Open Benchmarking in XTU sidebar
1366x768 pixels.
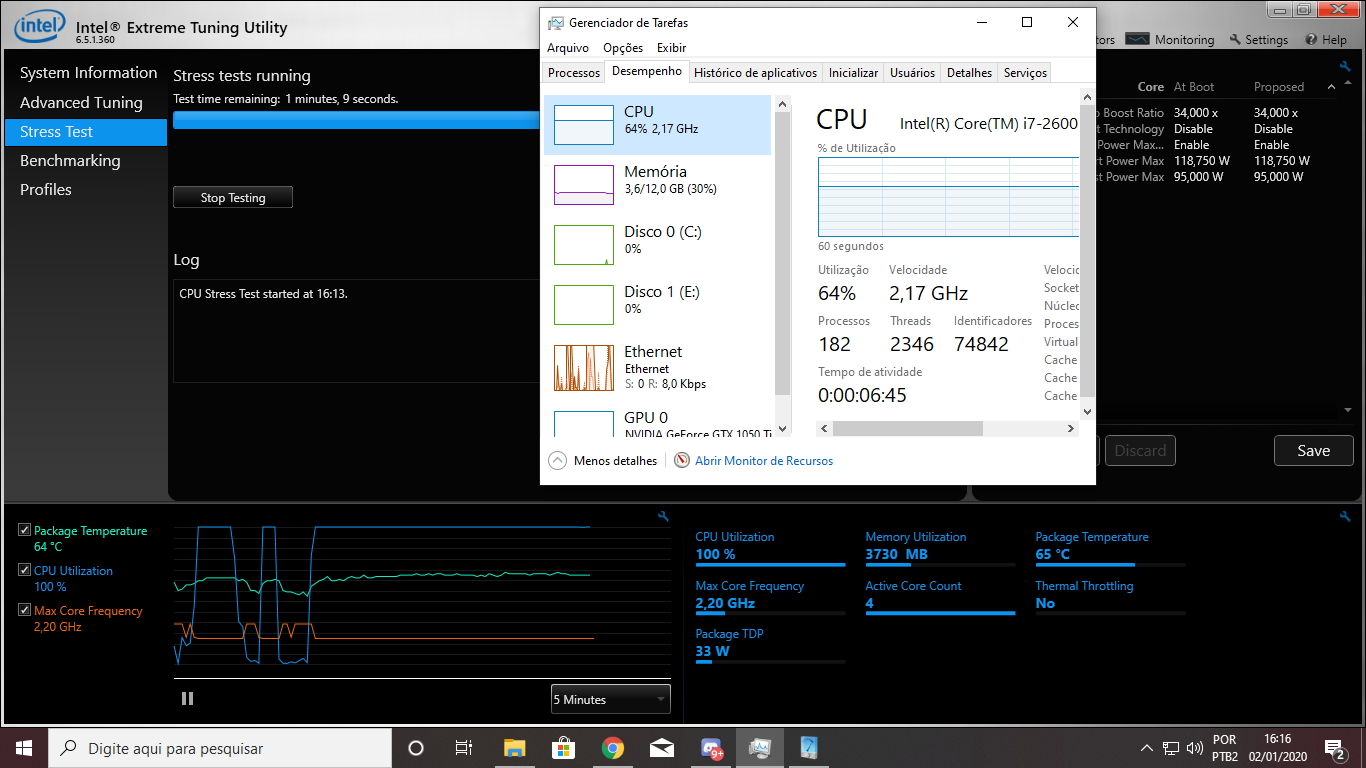70,160
